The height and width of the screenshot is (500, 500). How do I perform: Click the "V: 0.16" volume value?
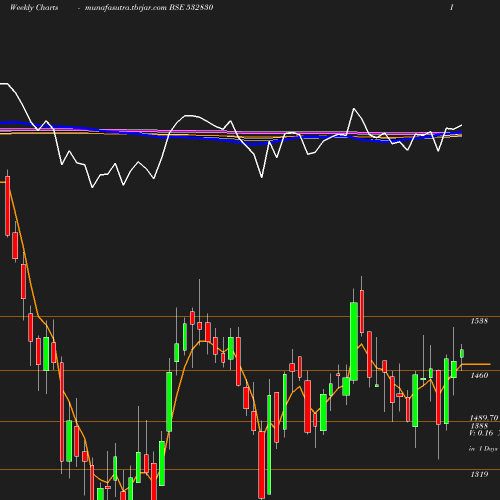point(481,433)
